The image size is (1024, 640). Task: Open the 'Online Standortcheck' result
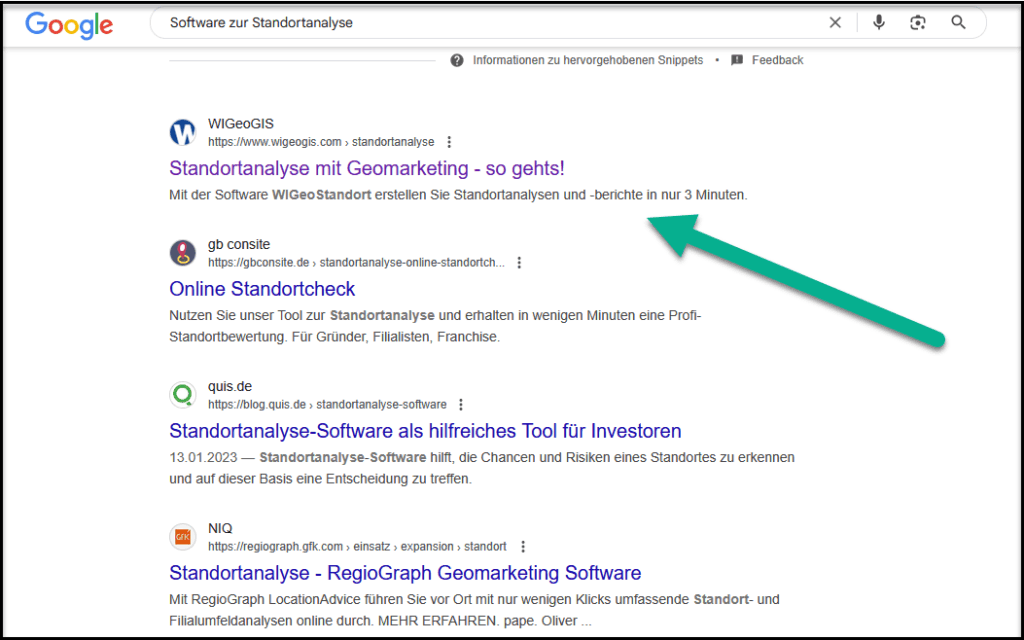click(262, 289)
